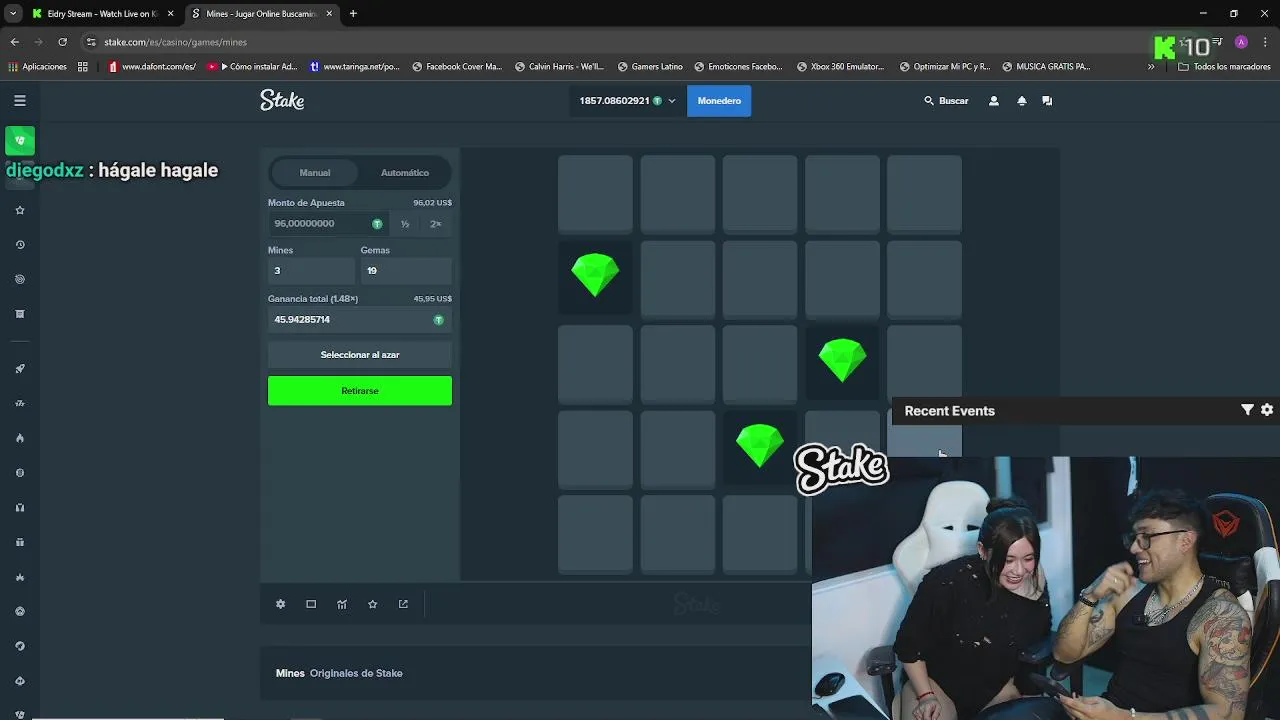Halve the bet with the ½ button
The height and width of the screenshot is (720, 1280).
click(405, 224)
